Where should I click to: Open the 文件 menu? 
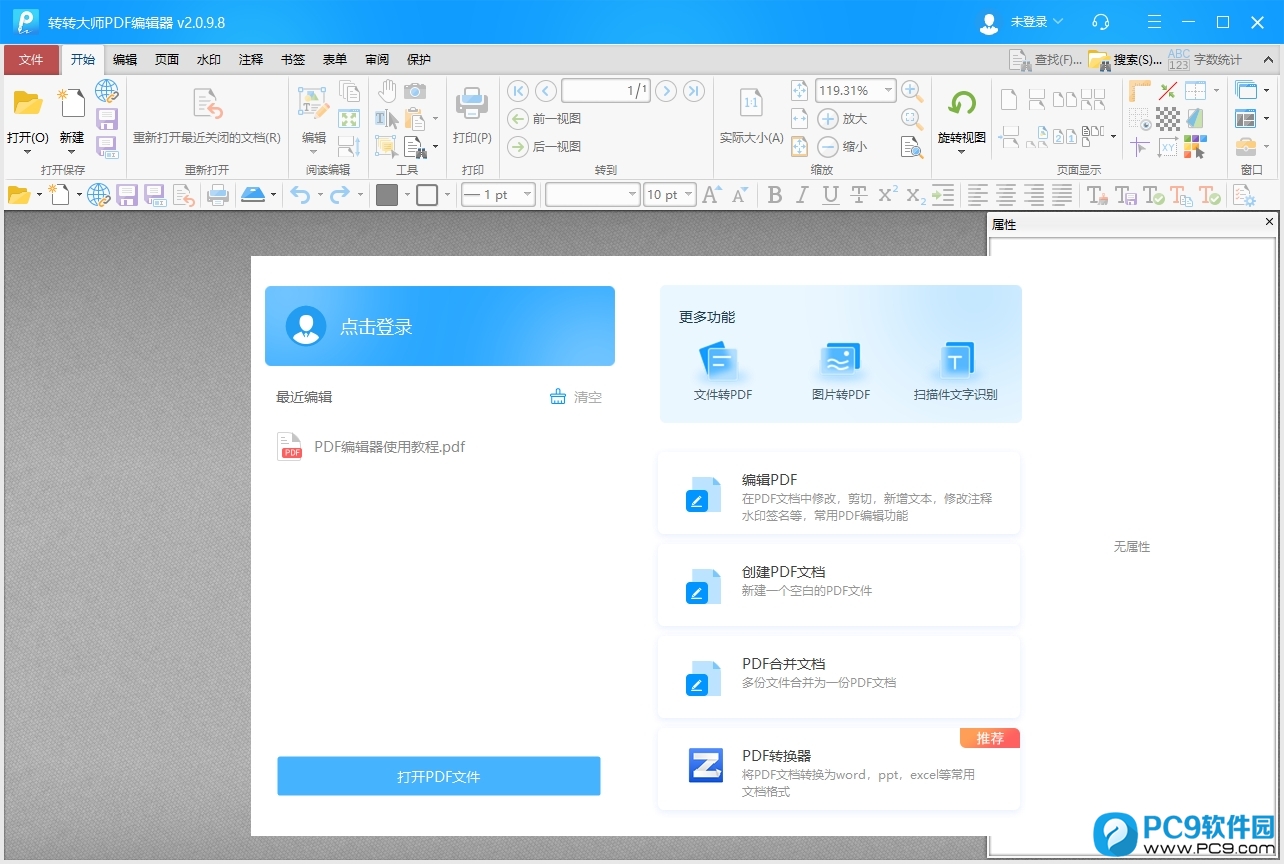pyautogui.click(x=31, y=60)
